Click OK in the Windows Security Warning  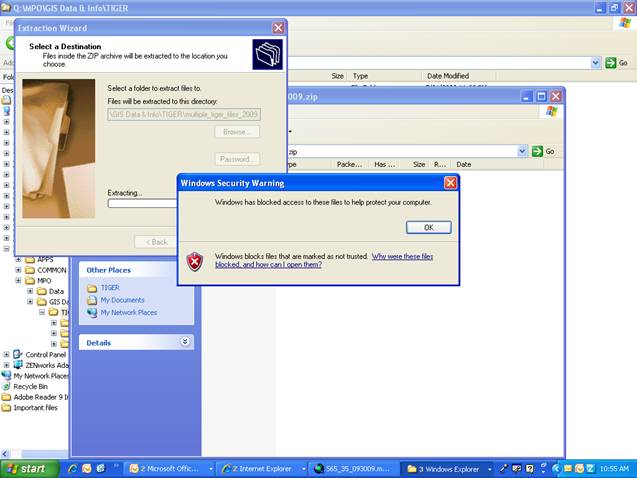pos(429,227)
